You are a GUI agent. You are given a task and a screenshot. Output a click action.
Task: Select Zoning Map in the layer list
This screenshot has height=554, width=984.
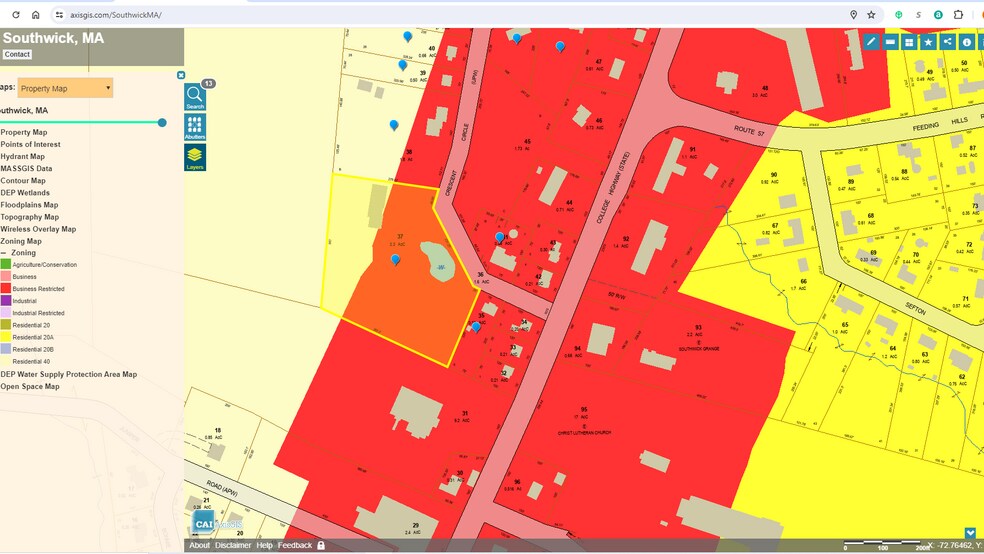tap(21, 241)
